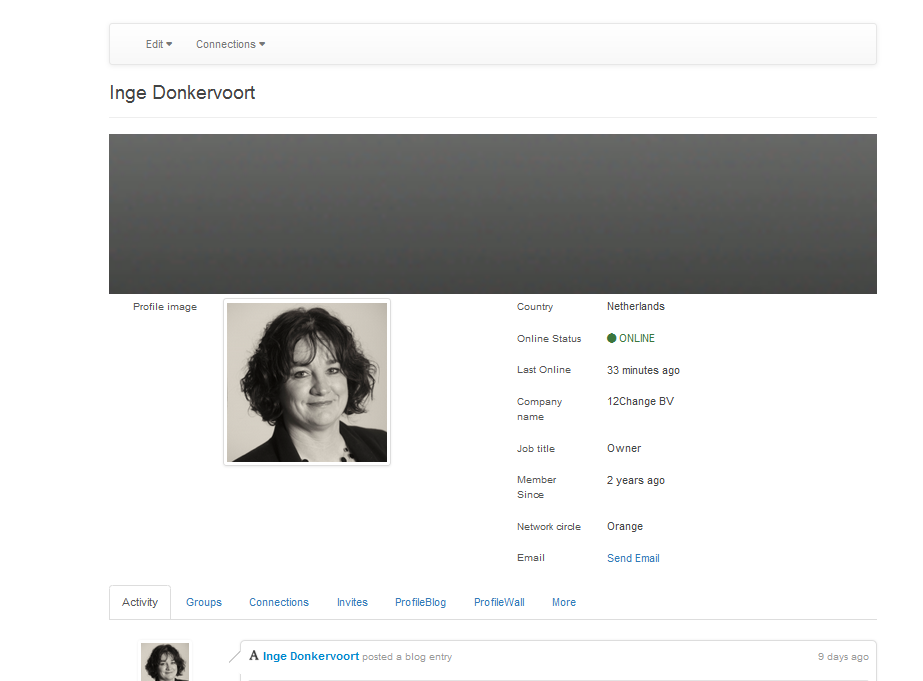Viewport: 923px width, 681px height.
Task: Switch to the Groups tab
Action: [x=204, y=602]
